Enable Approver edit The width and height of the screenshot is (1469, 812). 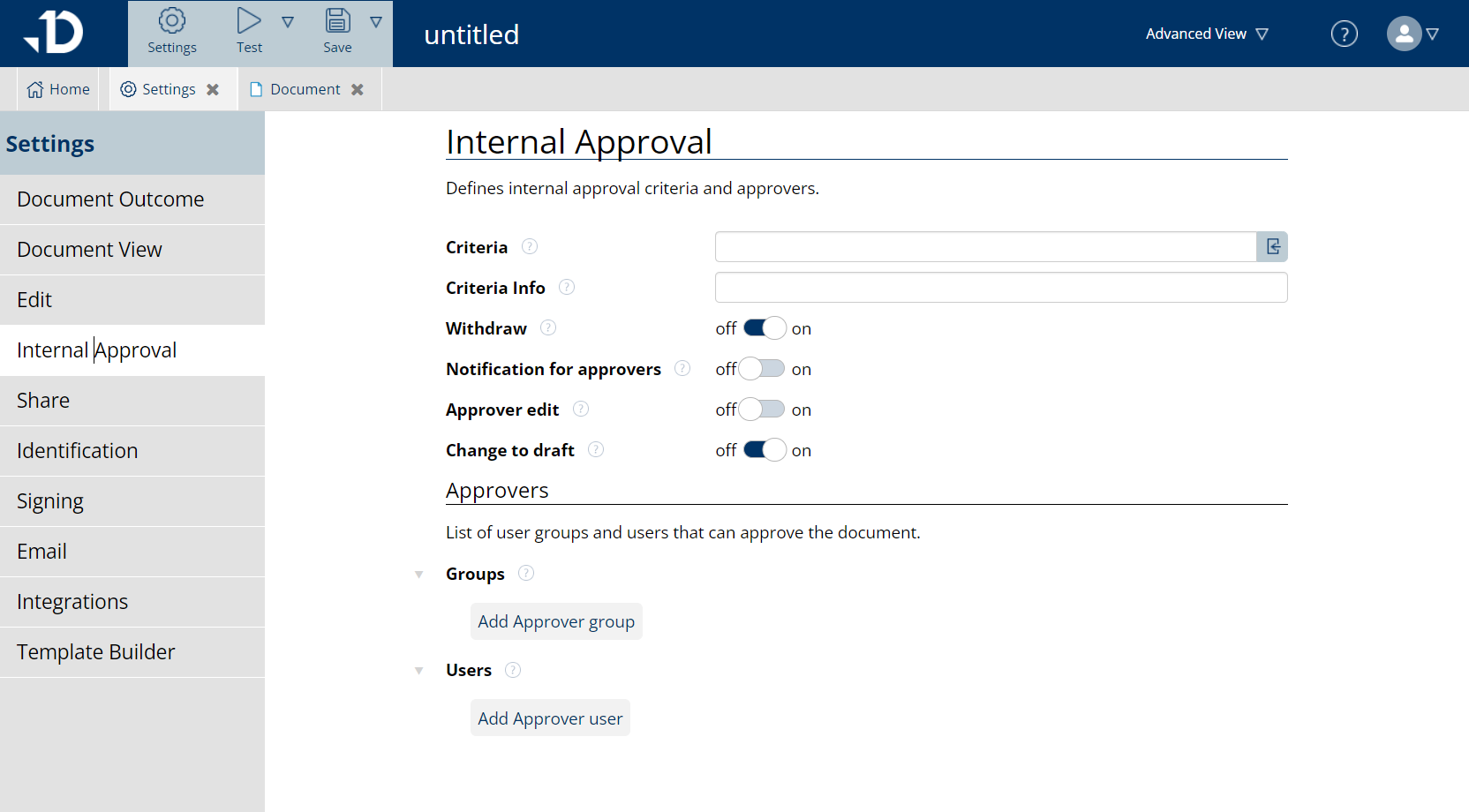(763, 409)
